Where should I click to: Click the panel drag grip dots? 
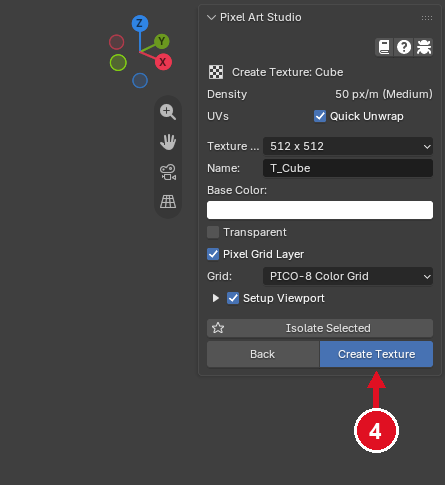427,18
